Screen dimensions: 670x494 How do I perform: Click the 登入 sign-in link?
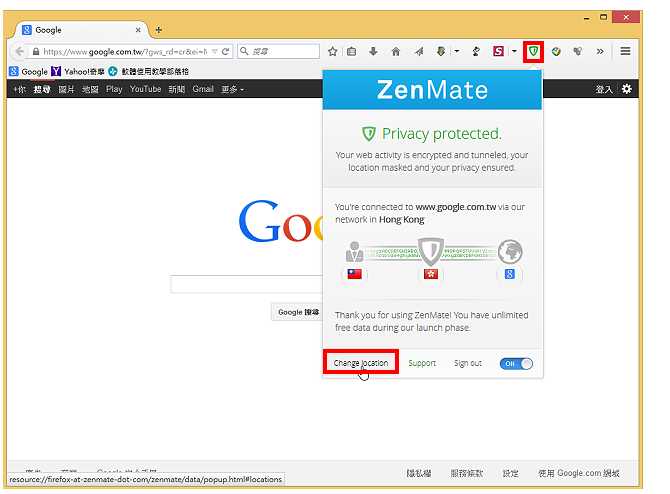coord(604,89)
